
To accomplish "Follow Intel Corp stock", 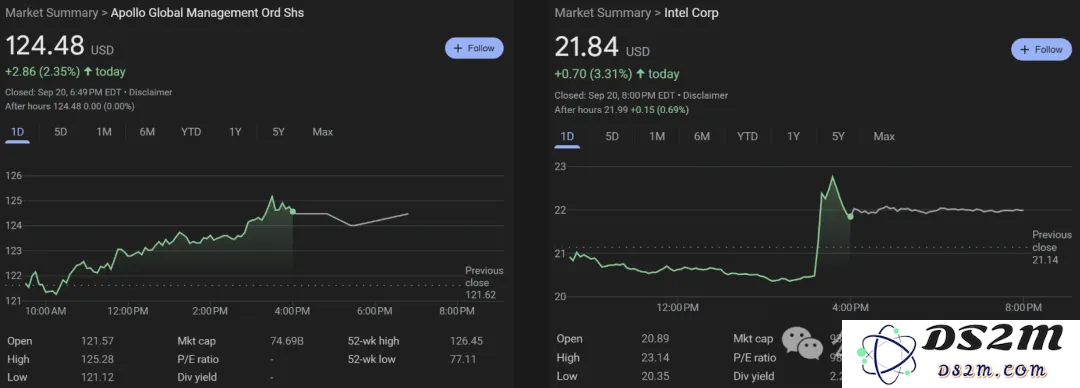I will (x=1041, y=50).
